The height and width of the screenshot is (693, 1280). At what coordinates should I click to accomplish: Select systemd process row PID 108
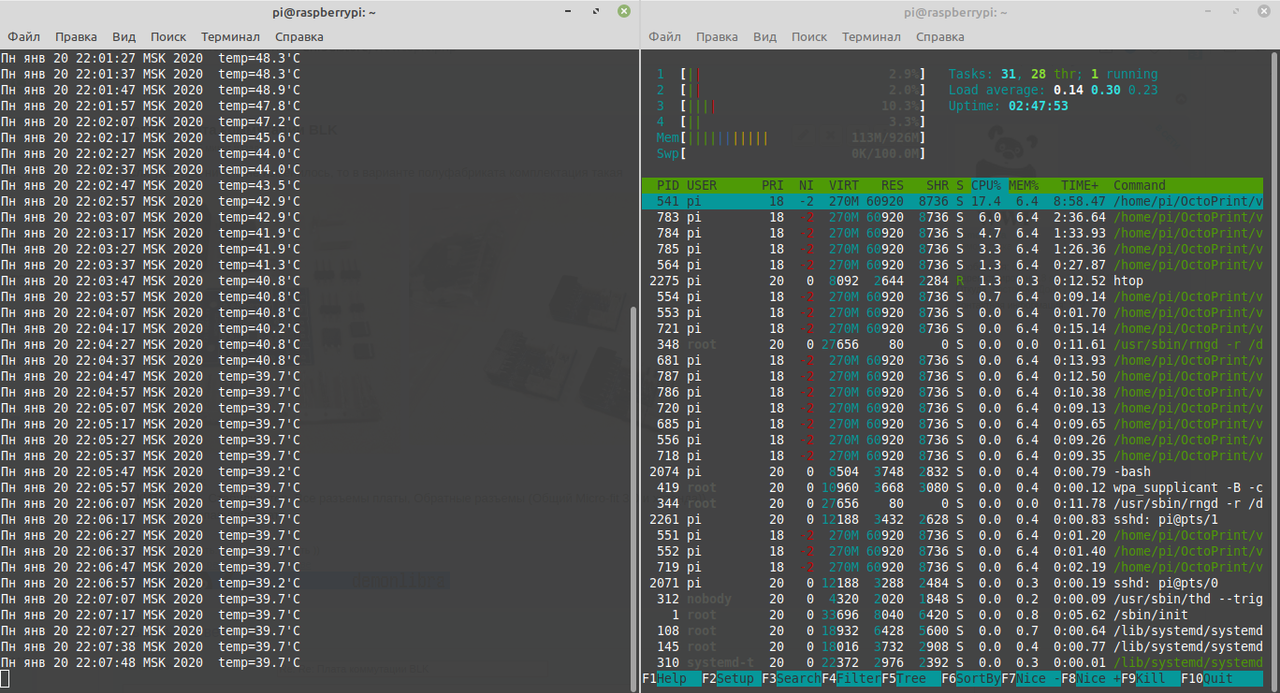point(952,631)
